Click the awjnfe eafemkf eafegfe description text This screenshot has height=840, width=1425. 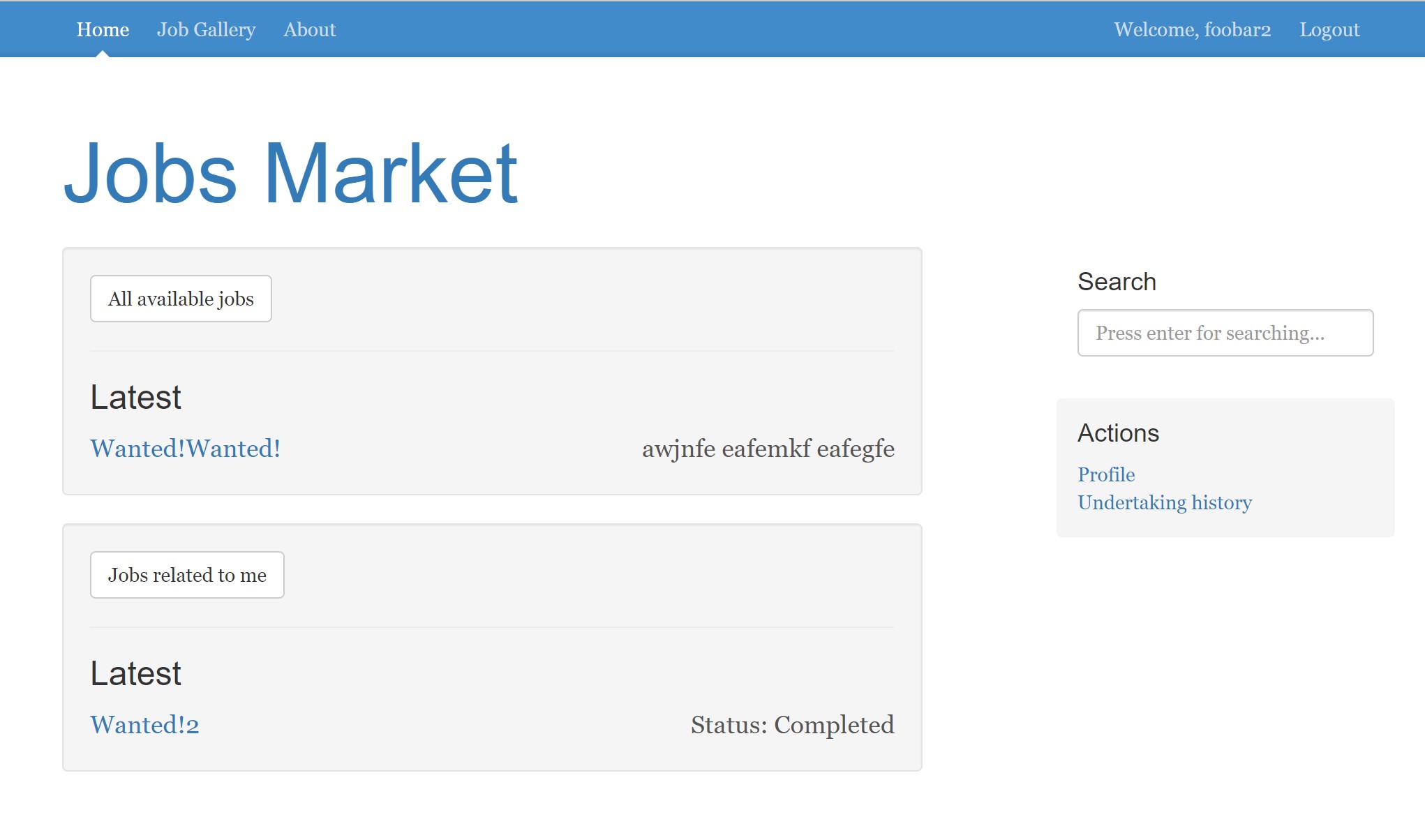[x=768, y=449]
